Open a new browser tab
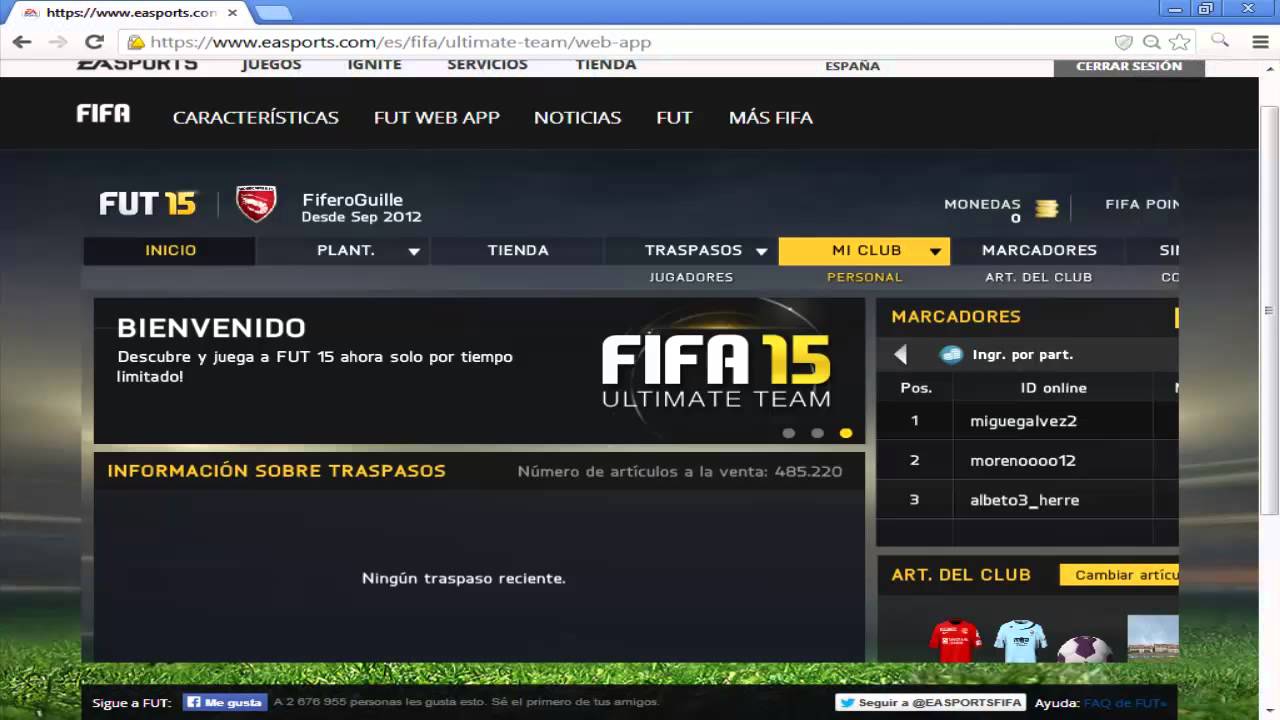 coord(273,13)
